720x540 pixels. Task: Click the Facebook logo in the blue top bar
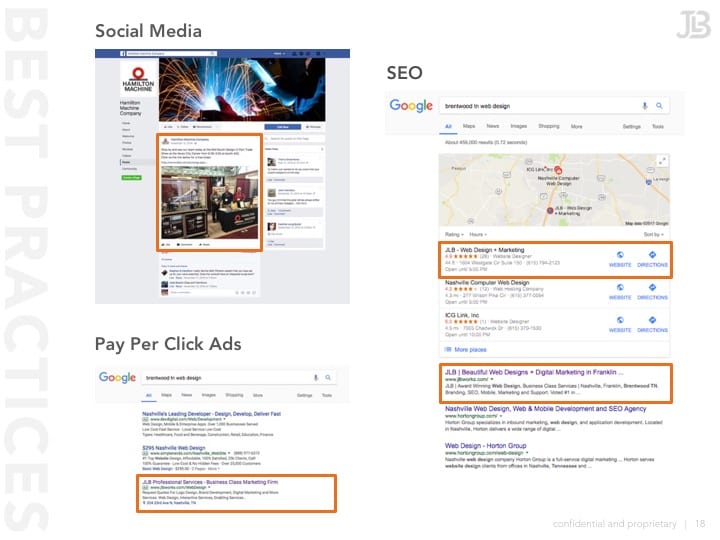(x=123, y=54)
